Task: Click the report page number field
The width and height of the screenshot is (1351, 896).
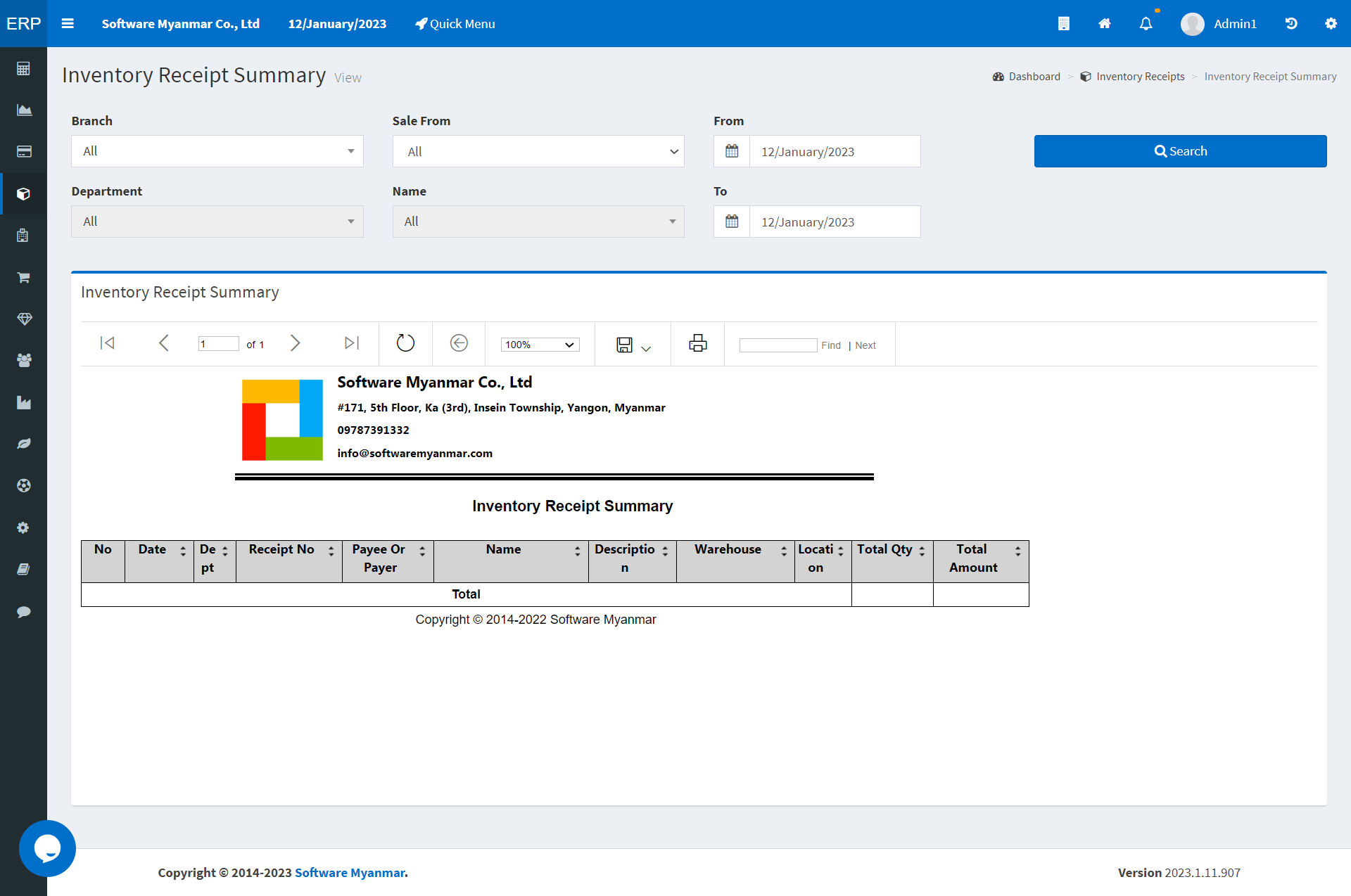Action: pyautogui.click(x=219, y=344)
